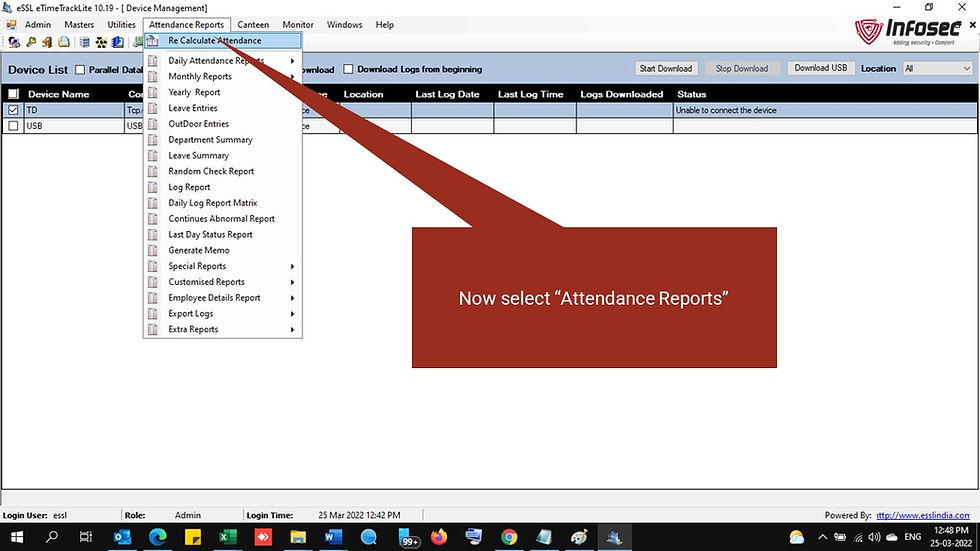Viewport: 980px width, 551px height.
Task: Select Last Day Status Report
Action: (223, 235)
